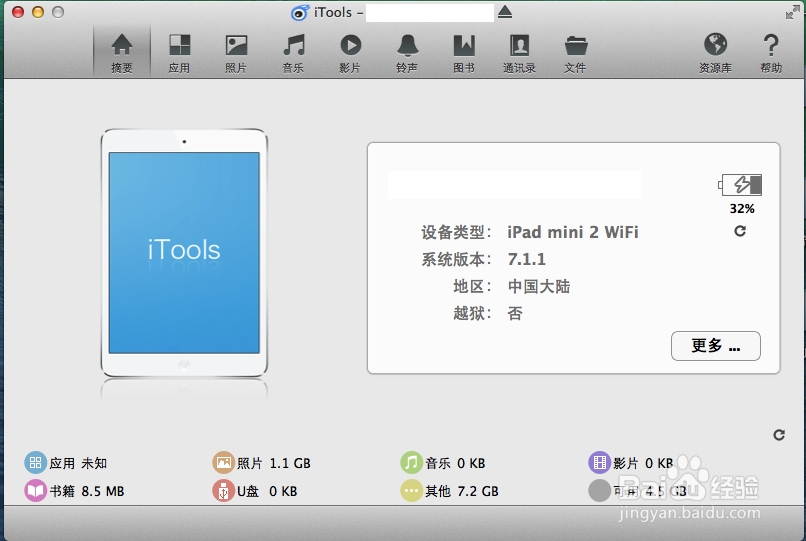Open the 图书 books section
The height and width of the screenshot is (541, 806).
[464, 53]
